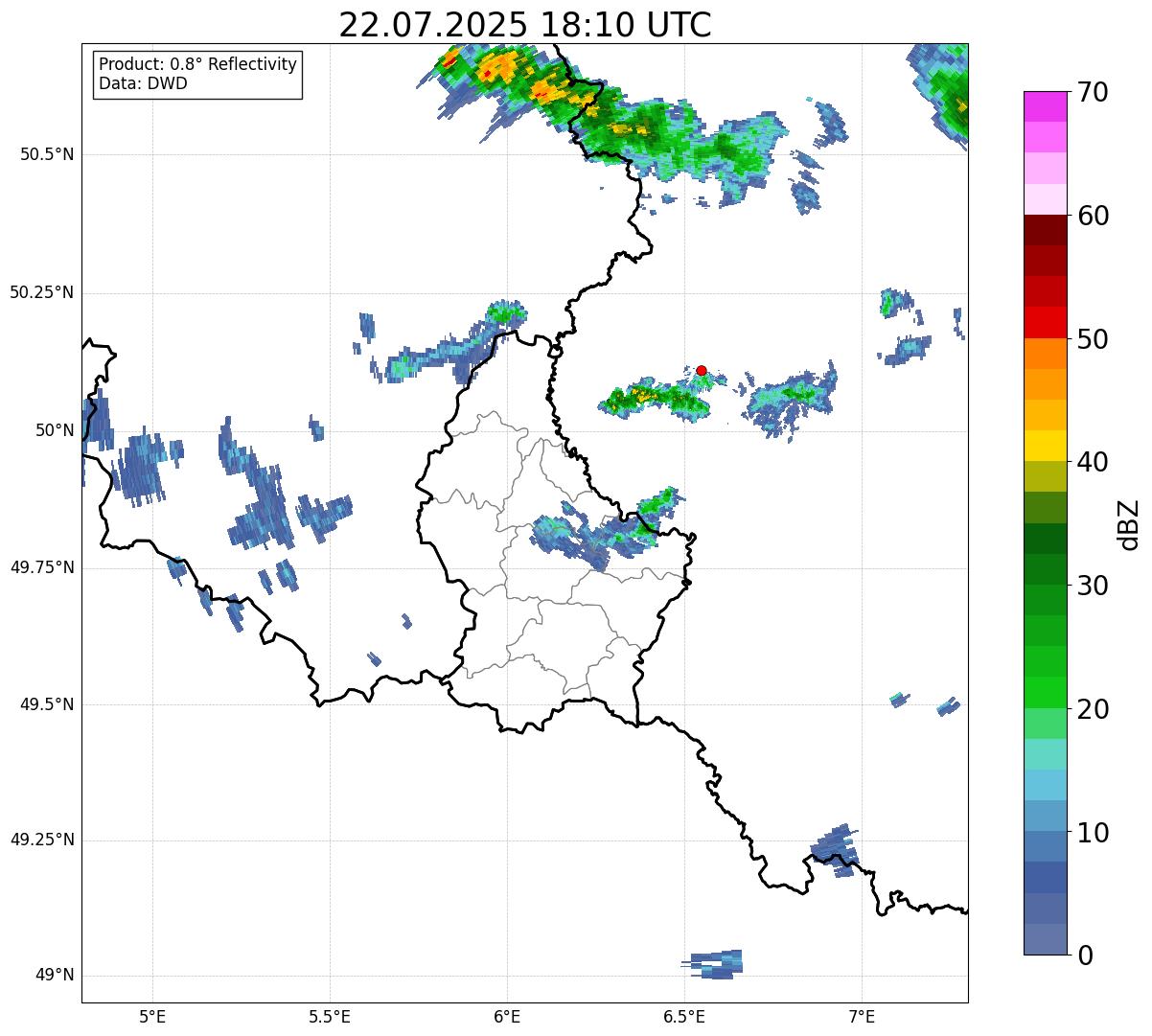
Task: Click the red station marker dot
Action: [702, 370]
